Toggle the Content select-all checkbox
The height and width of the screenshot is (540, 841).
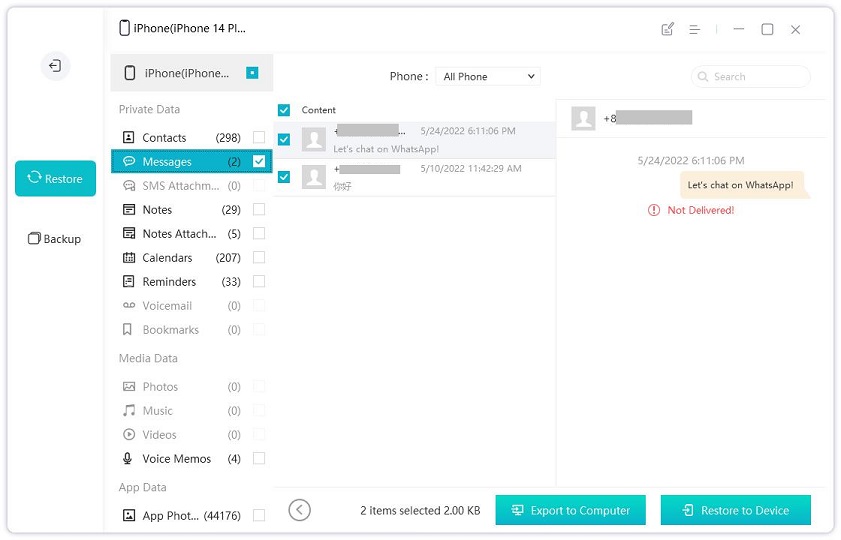pyautogui.click(x=284, y=110)
